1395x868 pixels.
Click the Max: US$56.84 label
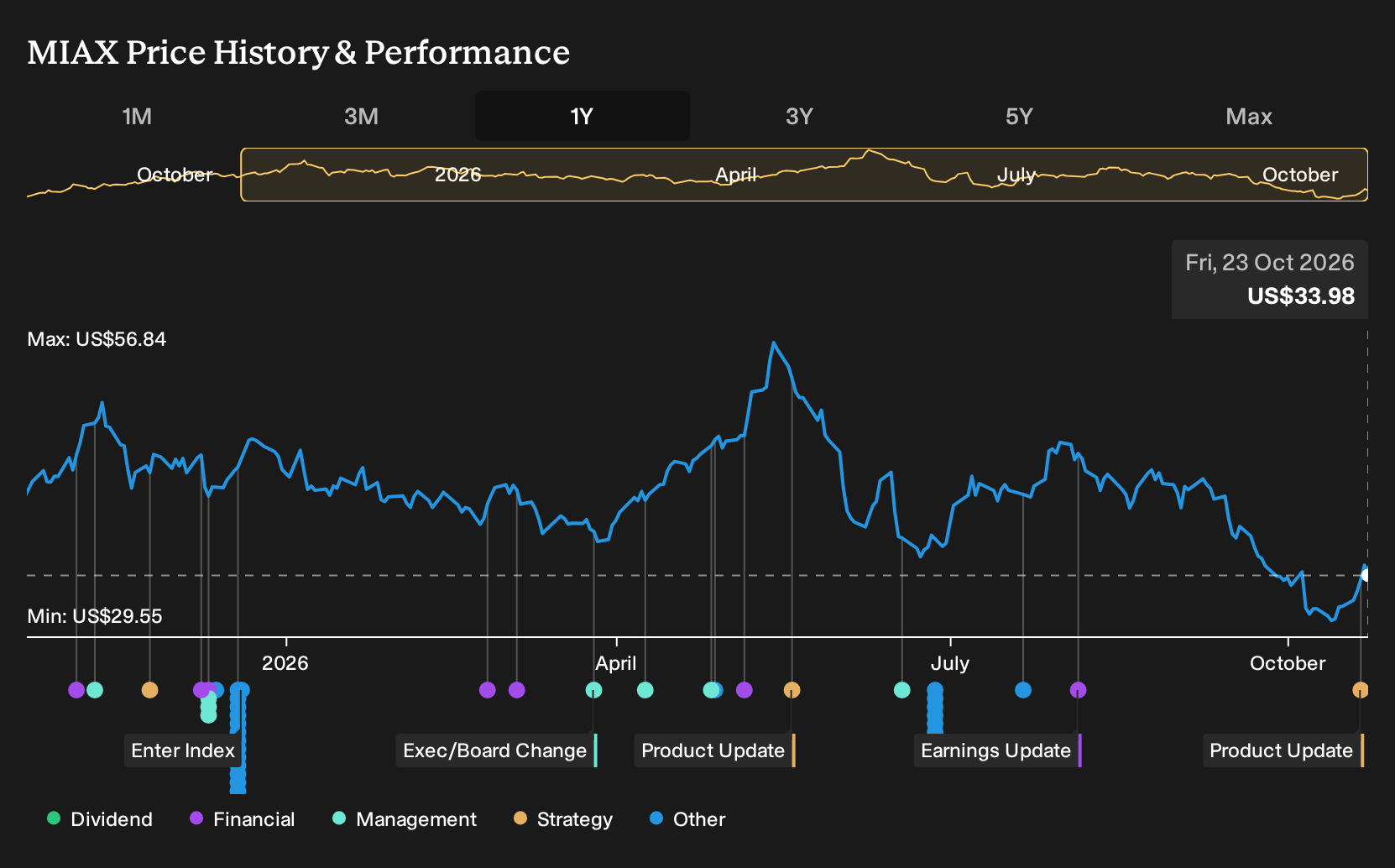click(x=97, y=339)
